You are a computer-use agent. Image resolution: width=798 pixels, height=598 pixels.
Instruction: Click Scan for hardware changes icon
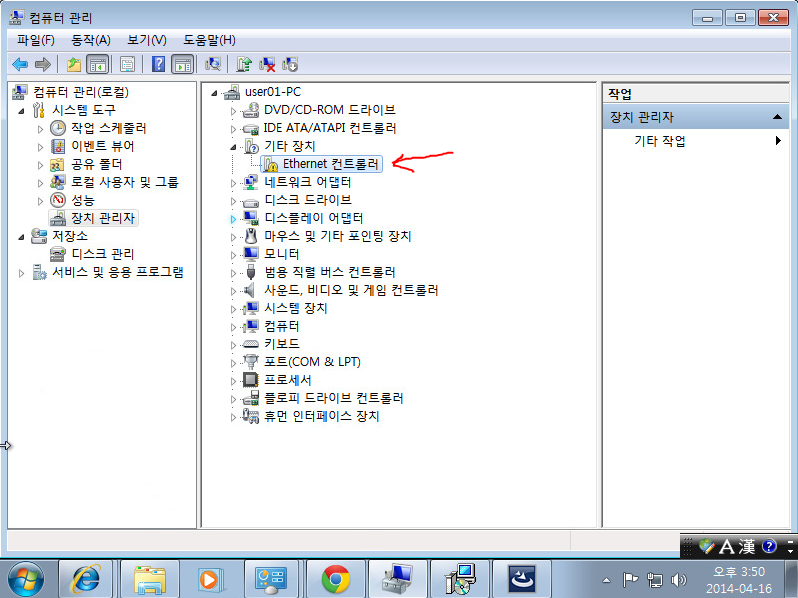point(212,65)
